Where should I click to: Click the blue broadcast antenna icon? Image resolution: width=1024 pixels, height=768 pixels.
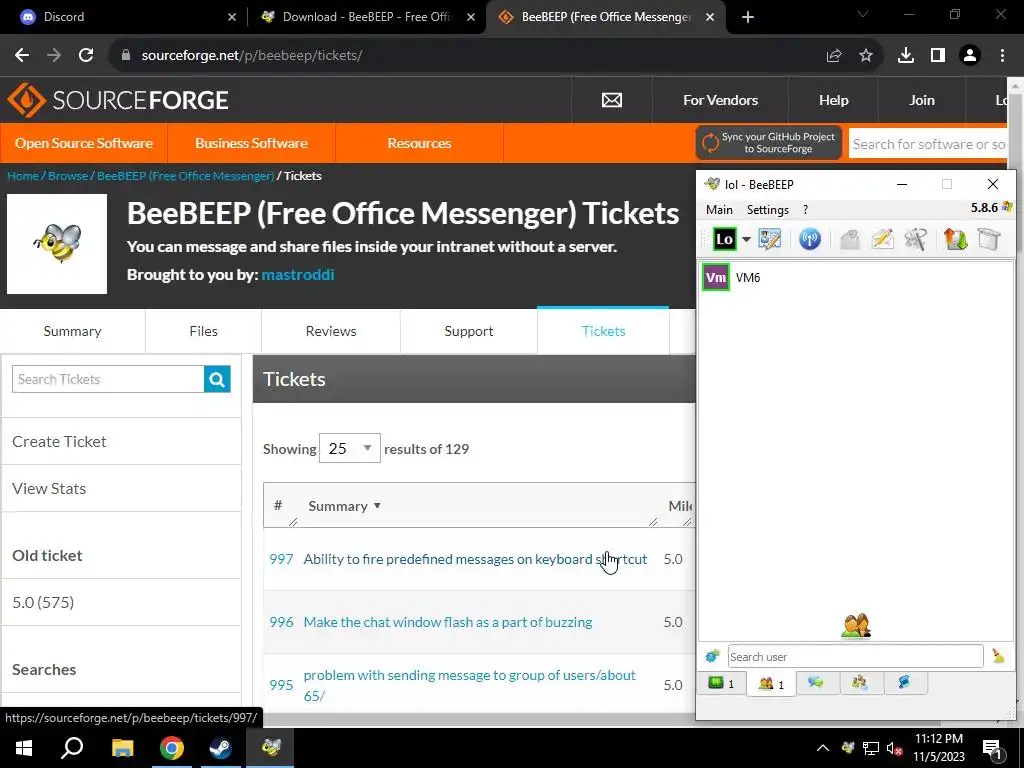(x=810, y=239)
